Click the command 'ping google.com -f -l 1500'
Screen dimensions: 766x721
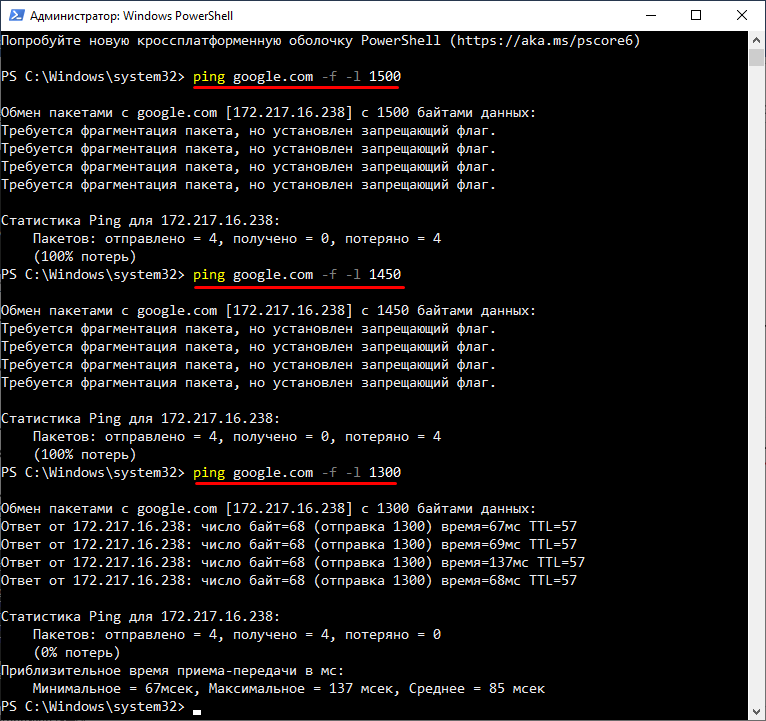click(297, 77)
